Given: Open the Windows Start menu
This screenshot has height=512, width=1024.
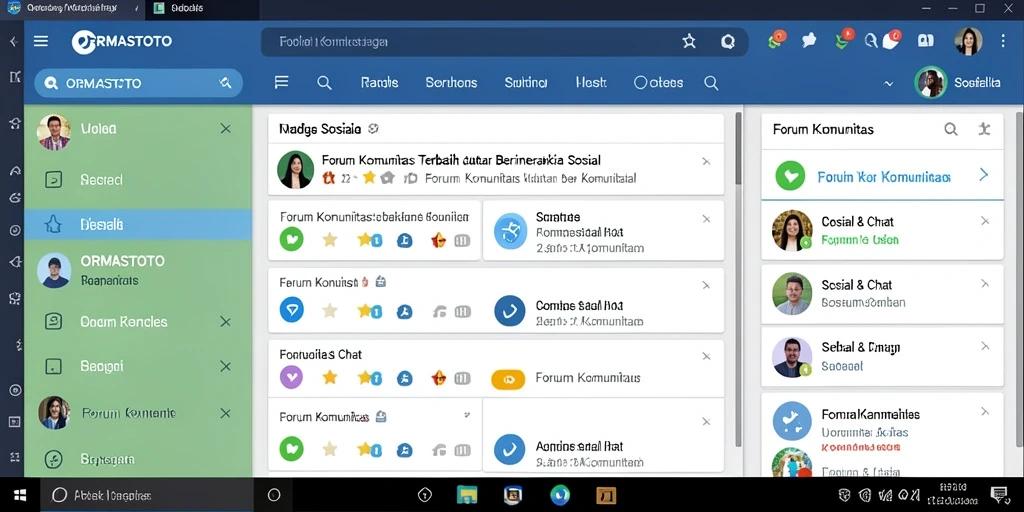Looking at the screenshot, I should pos(20,495).
